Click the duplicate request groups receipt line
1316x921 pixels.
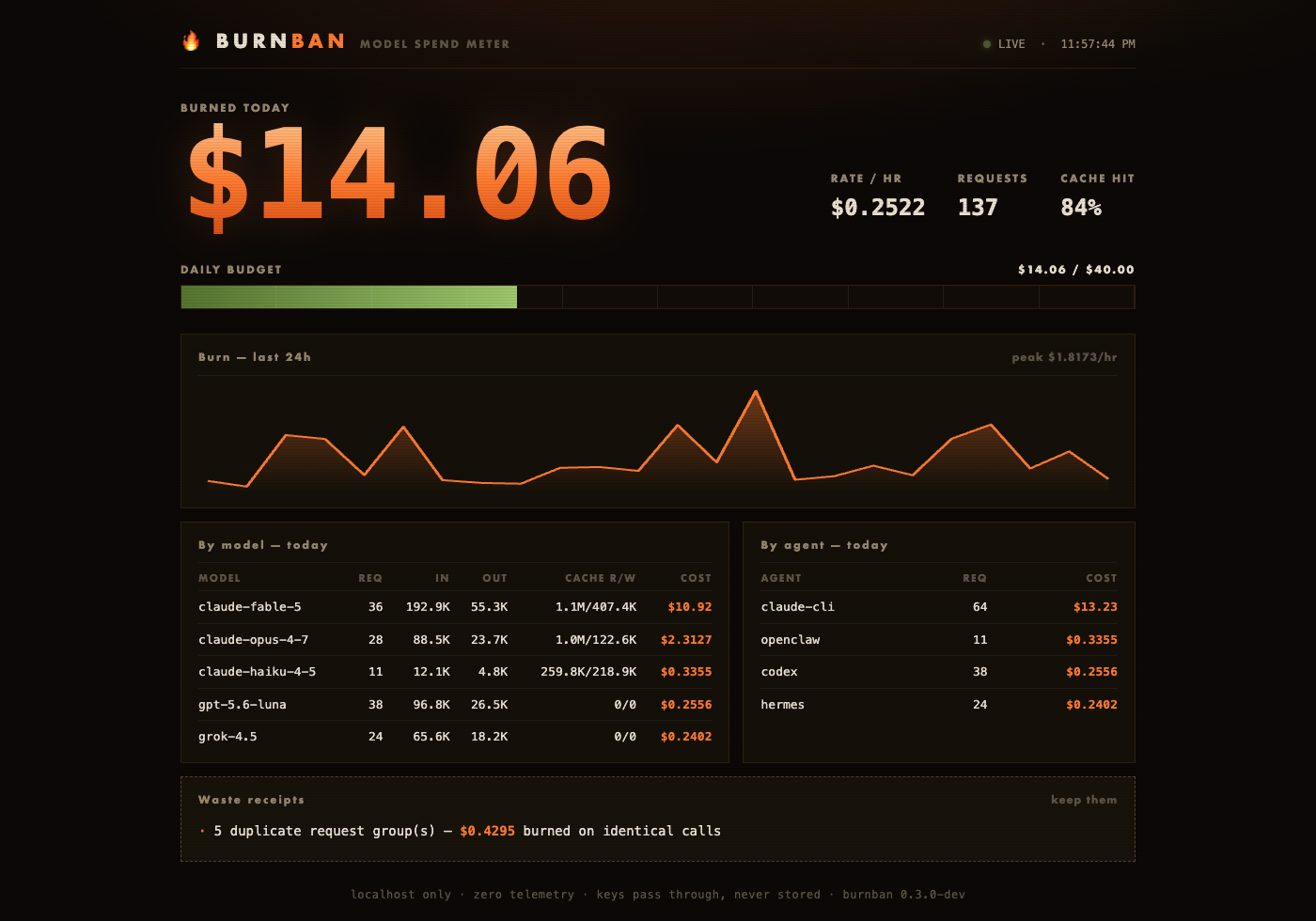tap(460, 831)
